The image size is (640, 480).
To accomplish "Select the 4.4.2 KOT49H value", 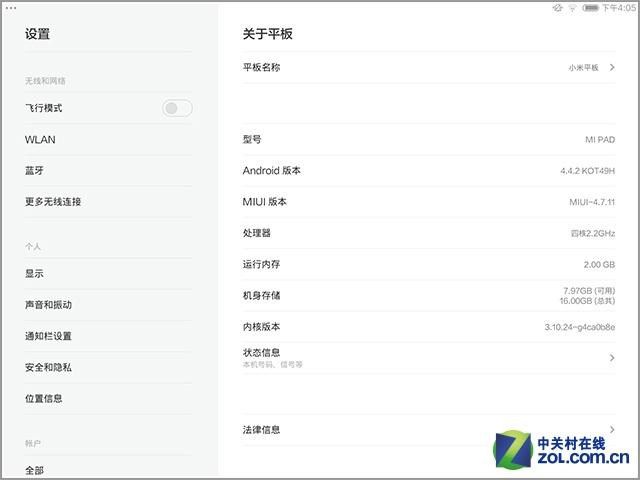I will (587, 171).
